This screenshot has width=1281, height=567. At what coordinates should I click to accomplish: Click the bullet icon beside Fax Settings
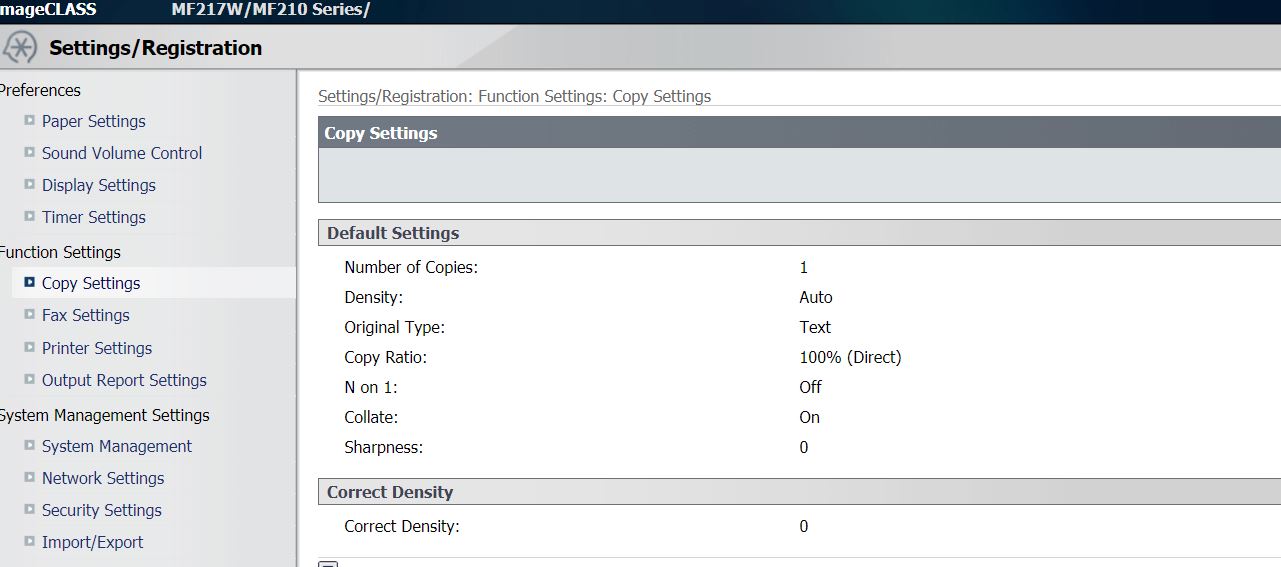click(30, 315)
